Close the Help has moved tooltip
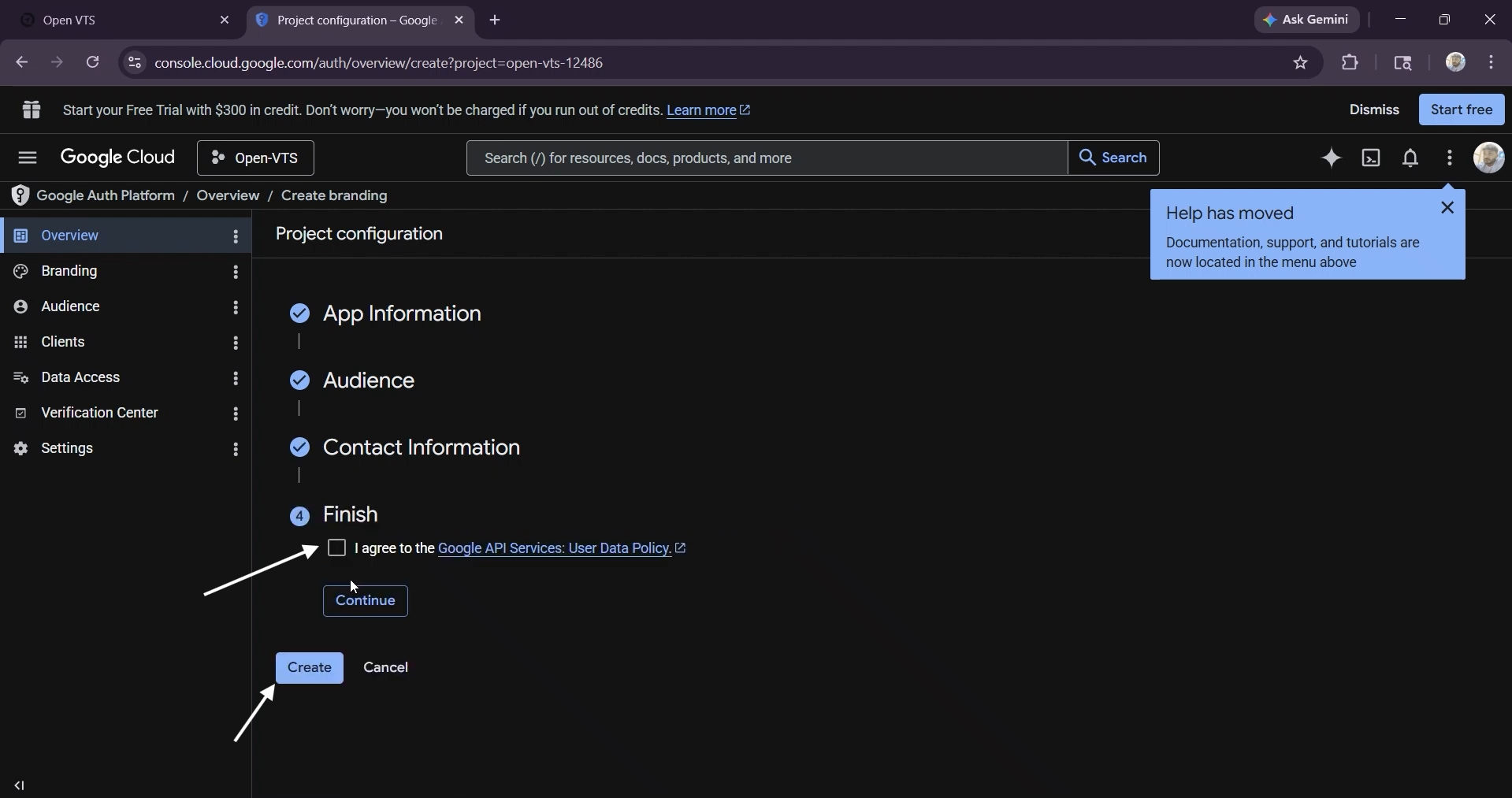1512x798 pixels. click(x=1447, y=208)
